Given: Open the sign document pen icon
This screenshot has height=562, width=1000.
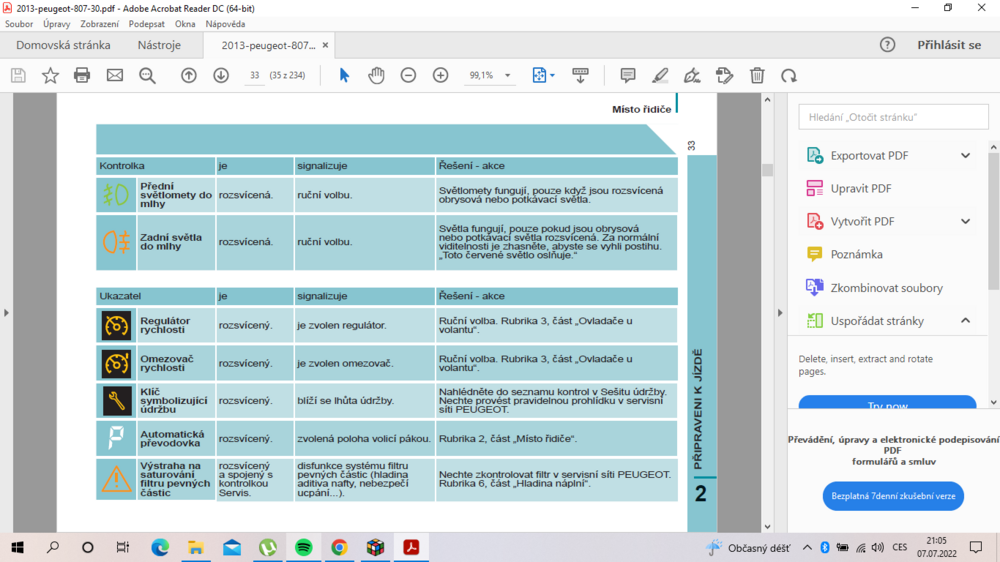Looking at the screenshot, I should pos(692,75).
